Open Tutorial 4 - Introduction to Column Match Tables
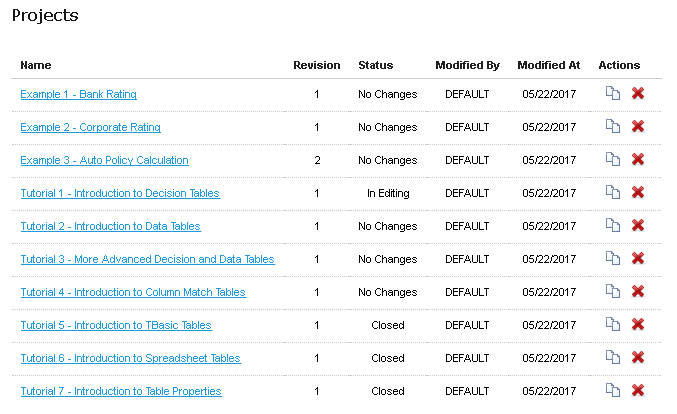 133,292
